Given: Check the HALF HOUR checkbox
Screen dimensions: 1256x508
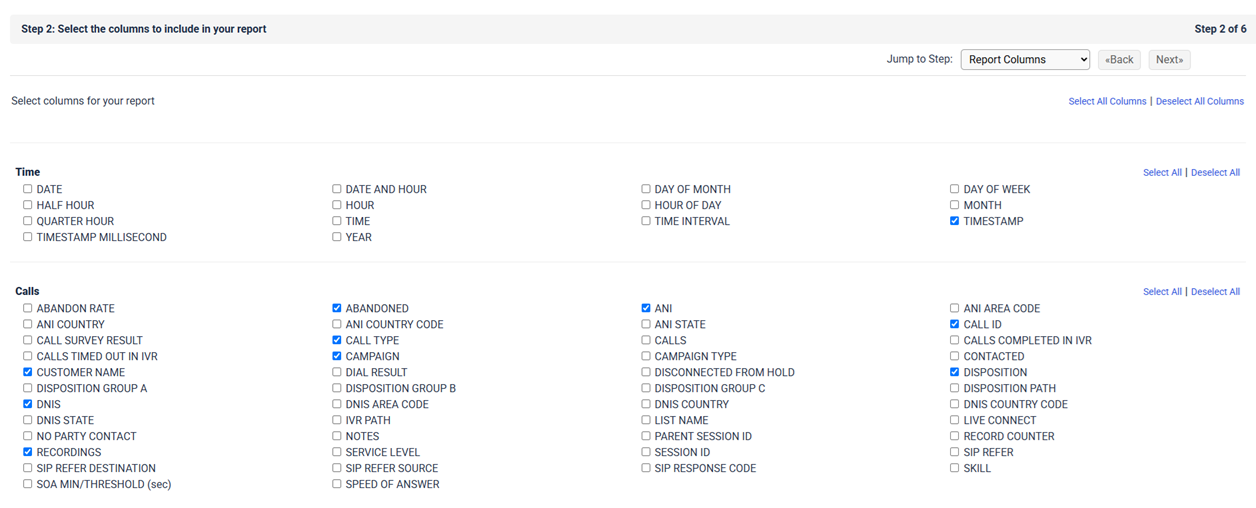Looking at the screenshot, I should (28, 205).
